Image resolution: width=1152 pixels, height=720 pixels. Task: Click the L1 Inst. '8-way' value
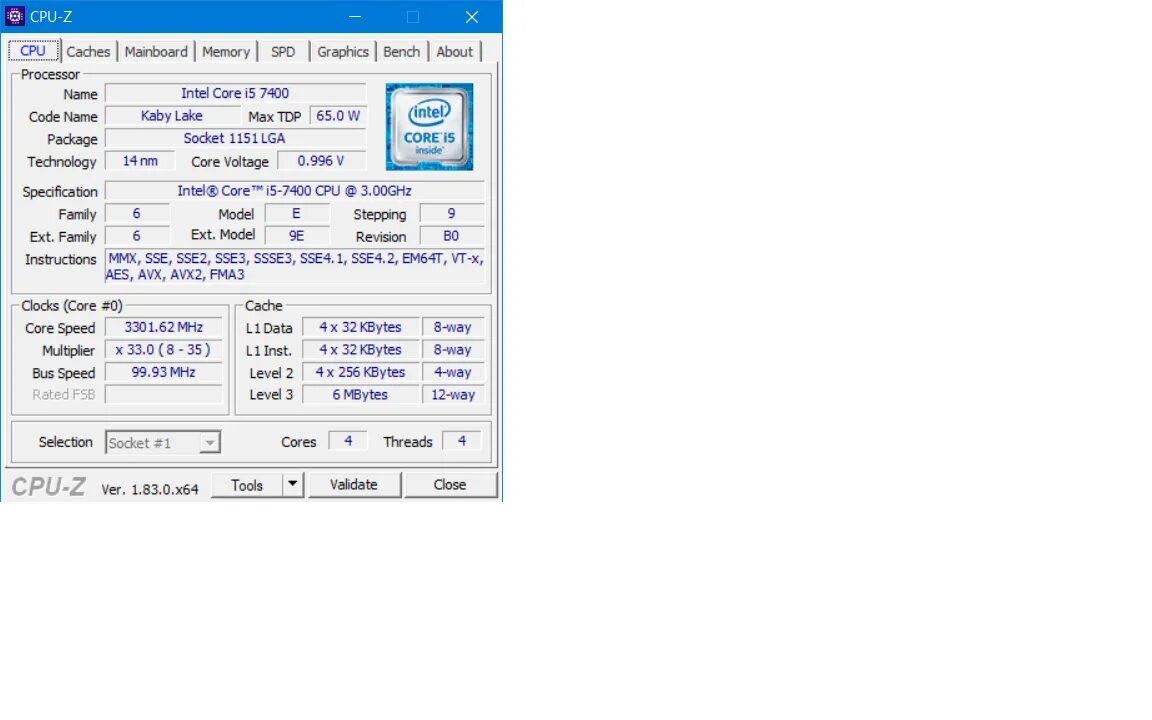pyautogui.click(x=453, y=350)
